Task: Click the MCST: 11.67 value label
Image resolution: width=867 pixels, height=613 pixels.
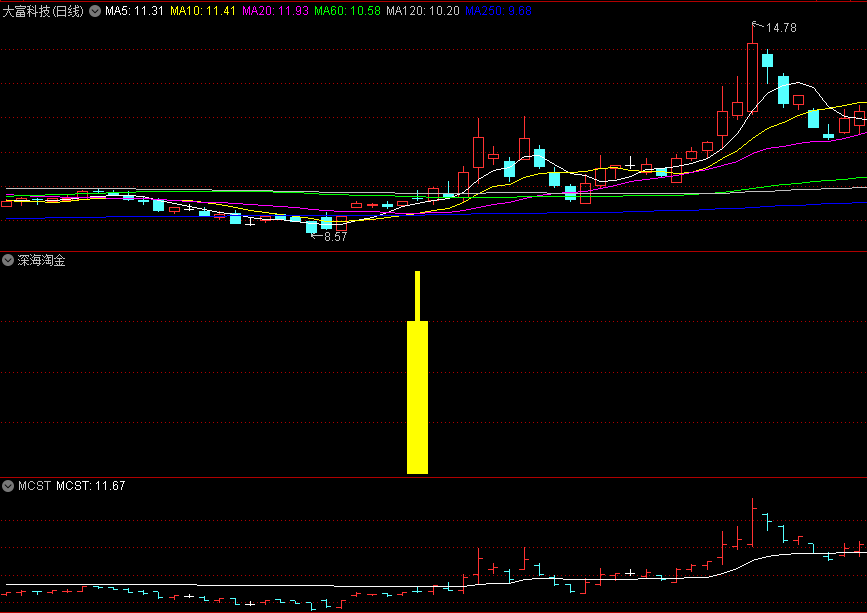Action: point(91,486)
